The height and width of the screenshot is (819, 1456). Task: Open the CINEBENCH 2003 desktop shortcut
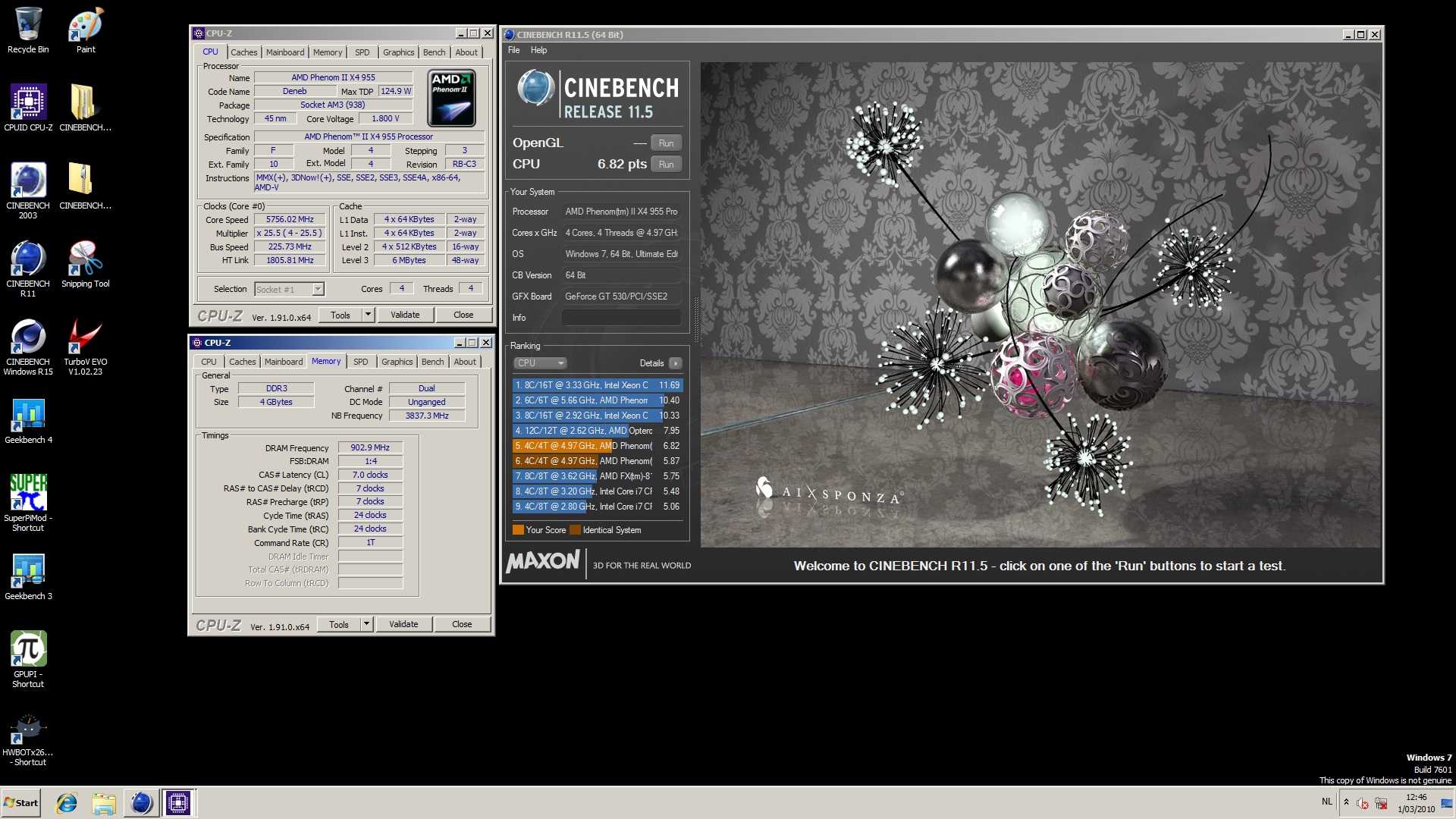point(28,190)
